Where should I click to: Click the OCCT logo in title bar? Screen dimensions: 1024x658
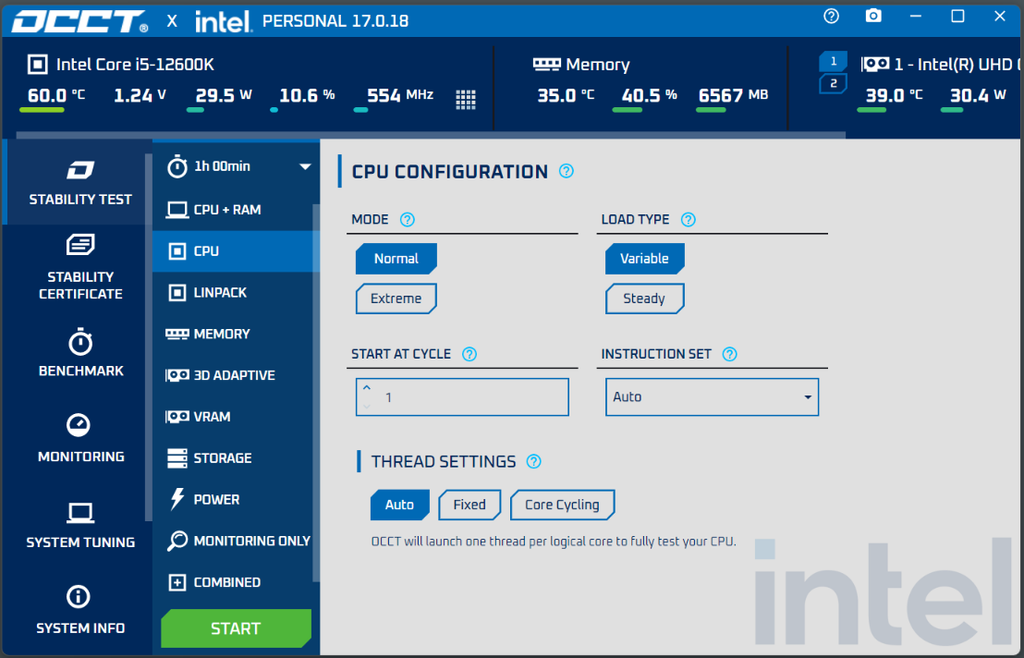(80, 21)
